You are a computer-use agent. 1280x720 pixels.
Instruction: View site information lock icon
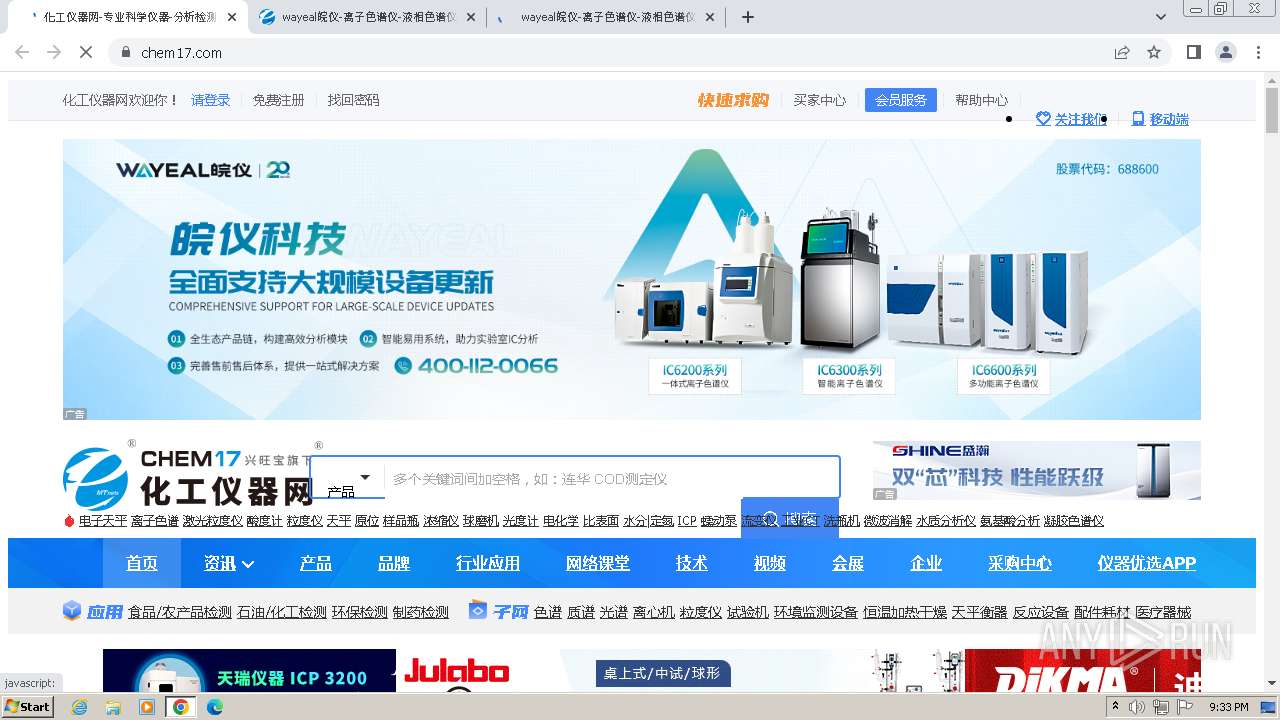click(x=125, y=52)
